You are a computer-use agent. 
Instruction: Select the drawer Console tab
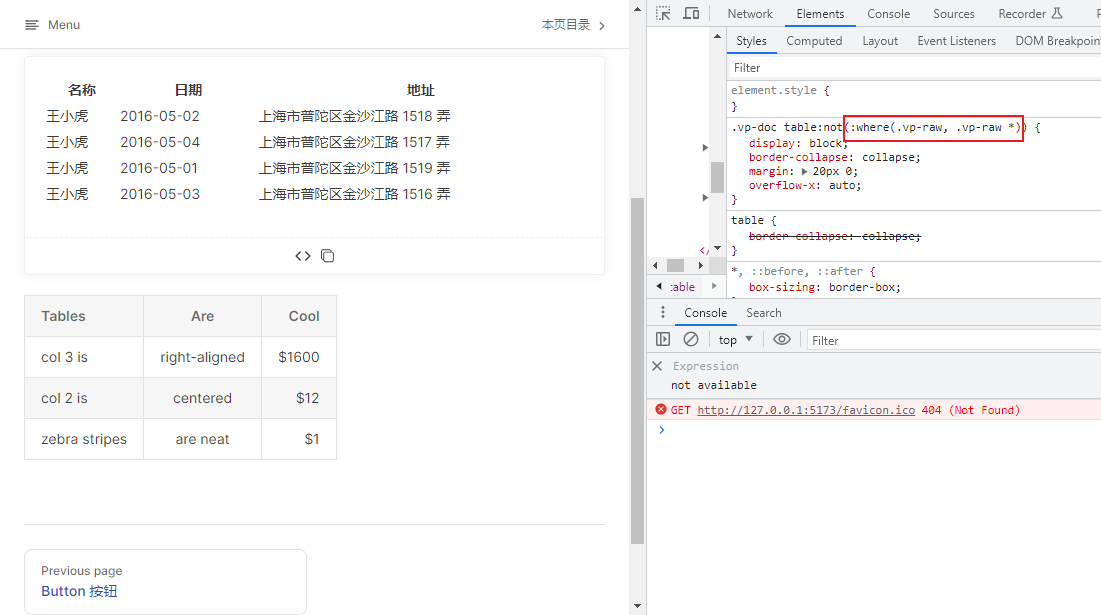(706, 312)
